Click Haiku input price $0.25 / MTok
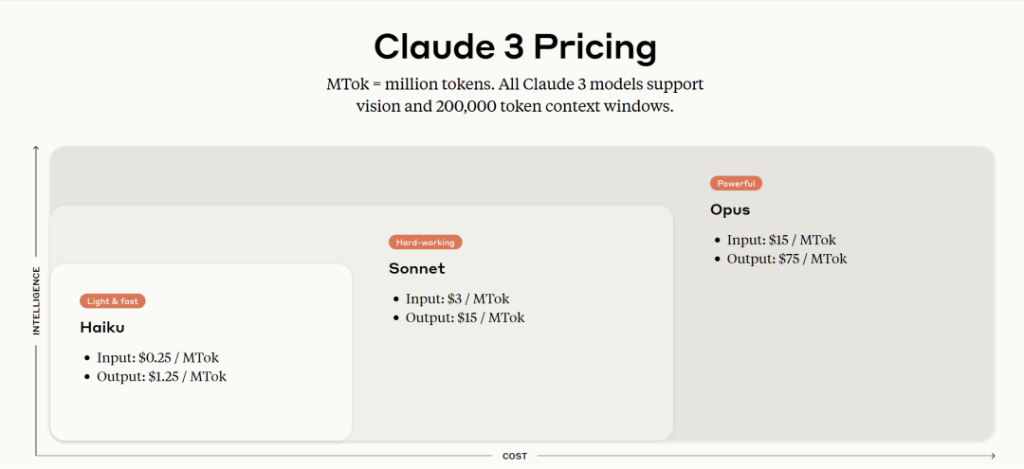 click(x=158, y=358)
